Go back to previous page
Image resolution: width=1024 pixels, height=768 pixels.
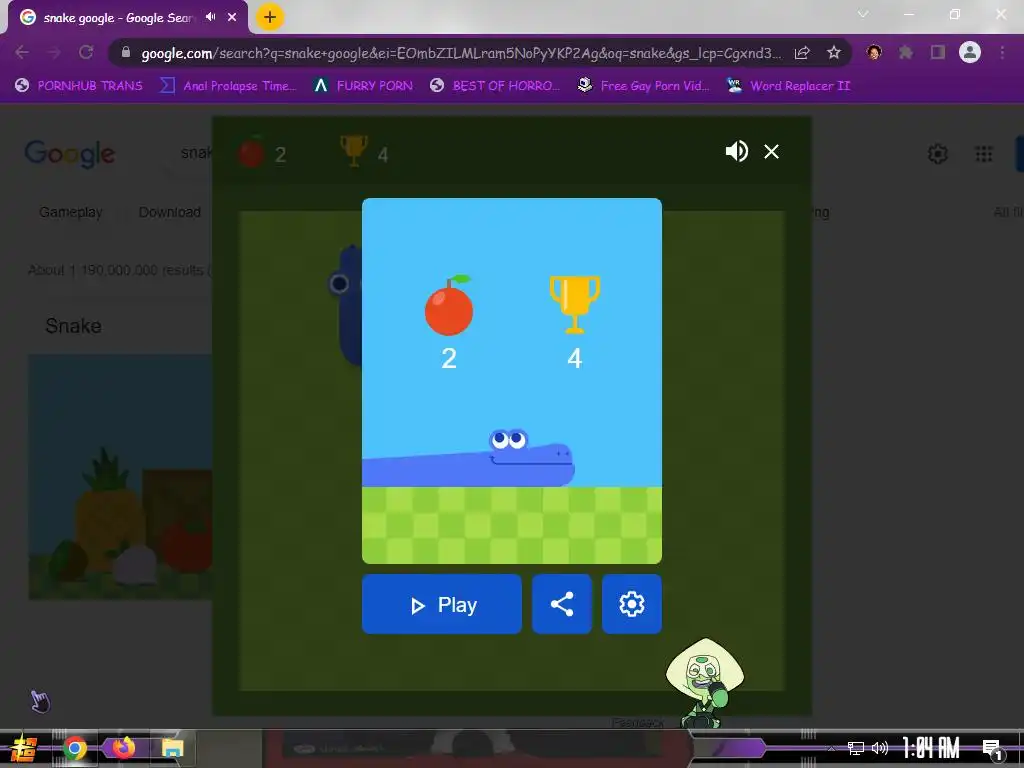[x=22, y=52]
